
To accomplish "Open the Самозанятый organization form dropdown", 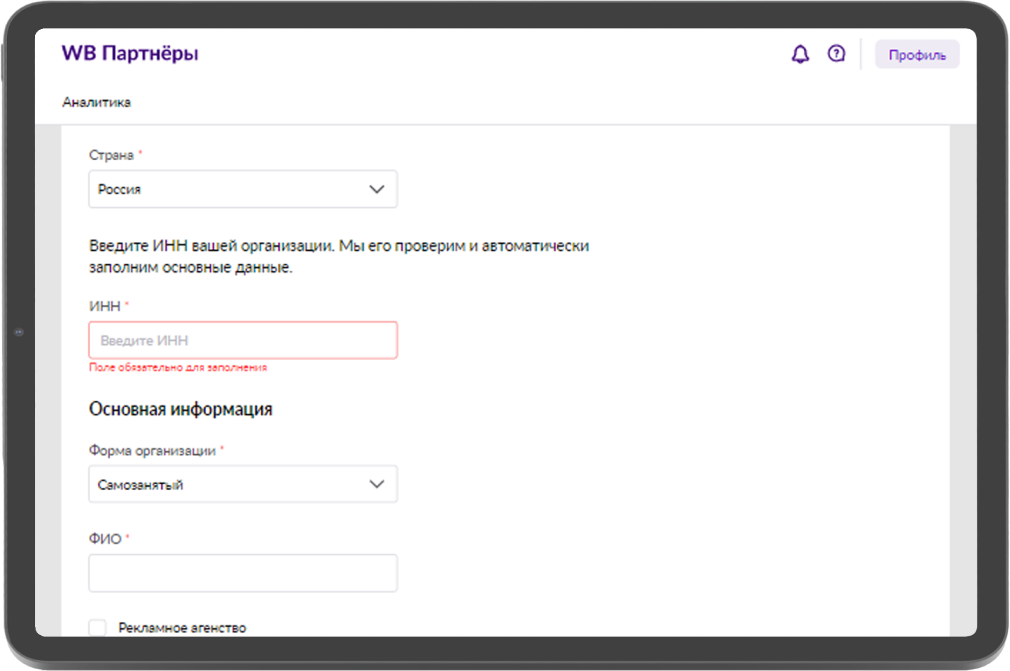I will (242, 484).
